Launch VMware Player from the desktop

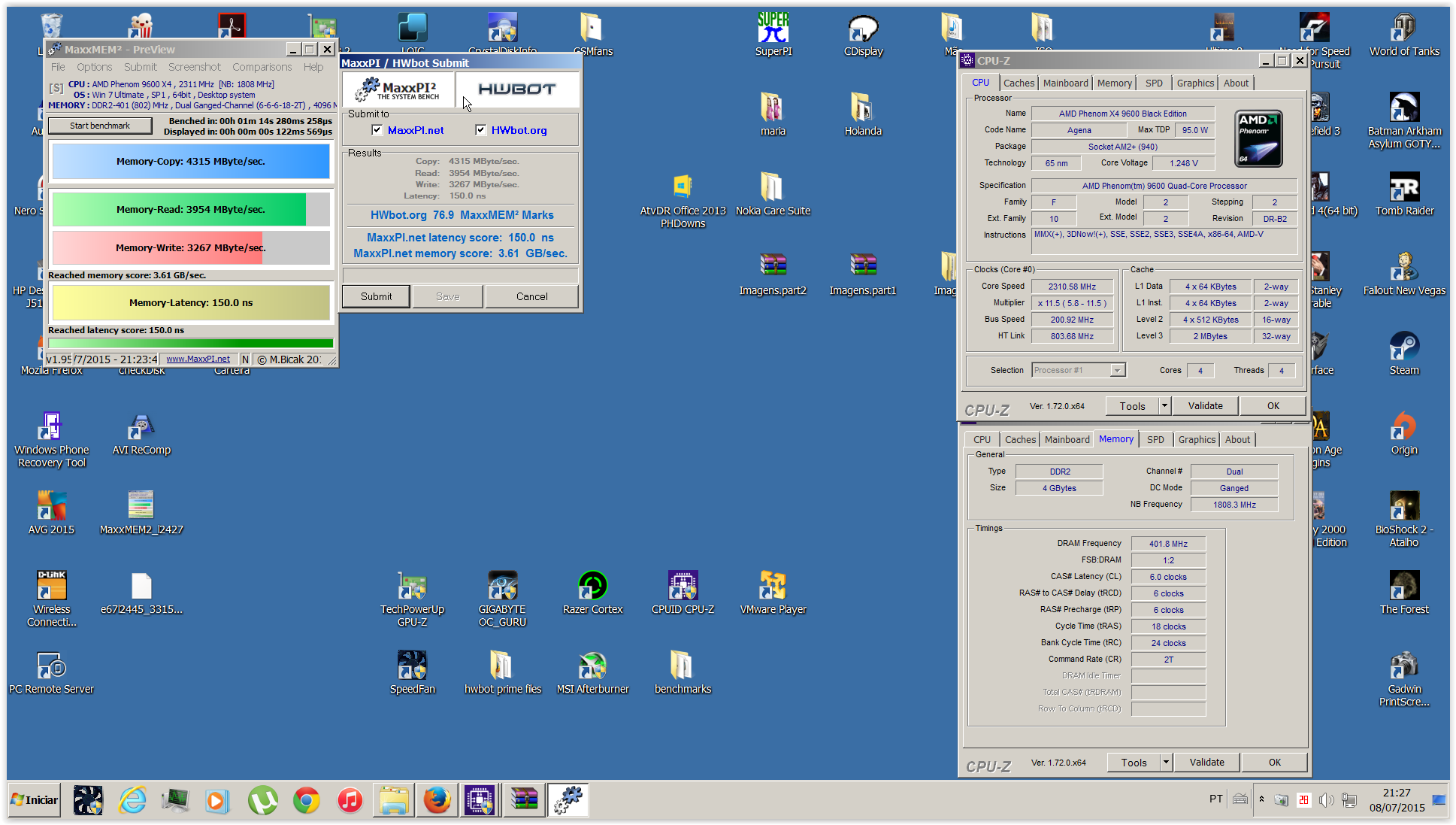pos(773,593)
